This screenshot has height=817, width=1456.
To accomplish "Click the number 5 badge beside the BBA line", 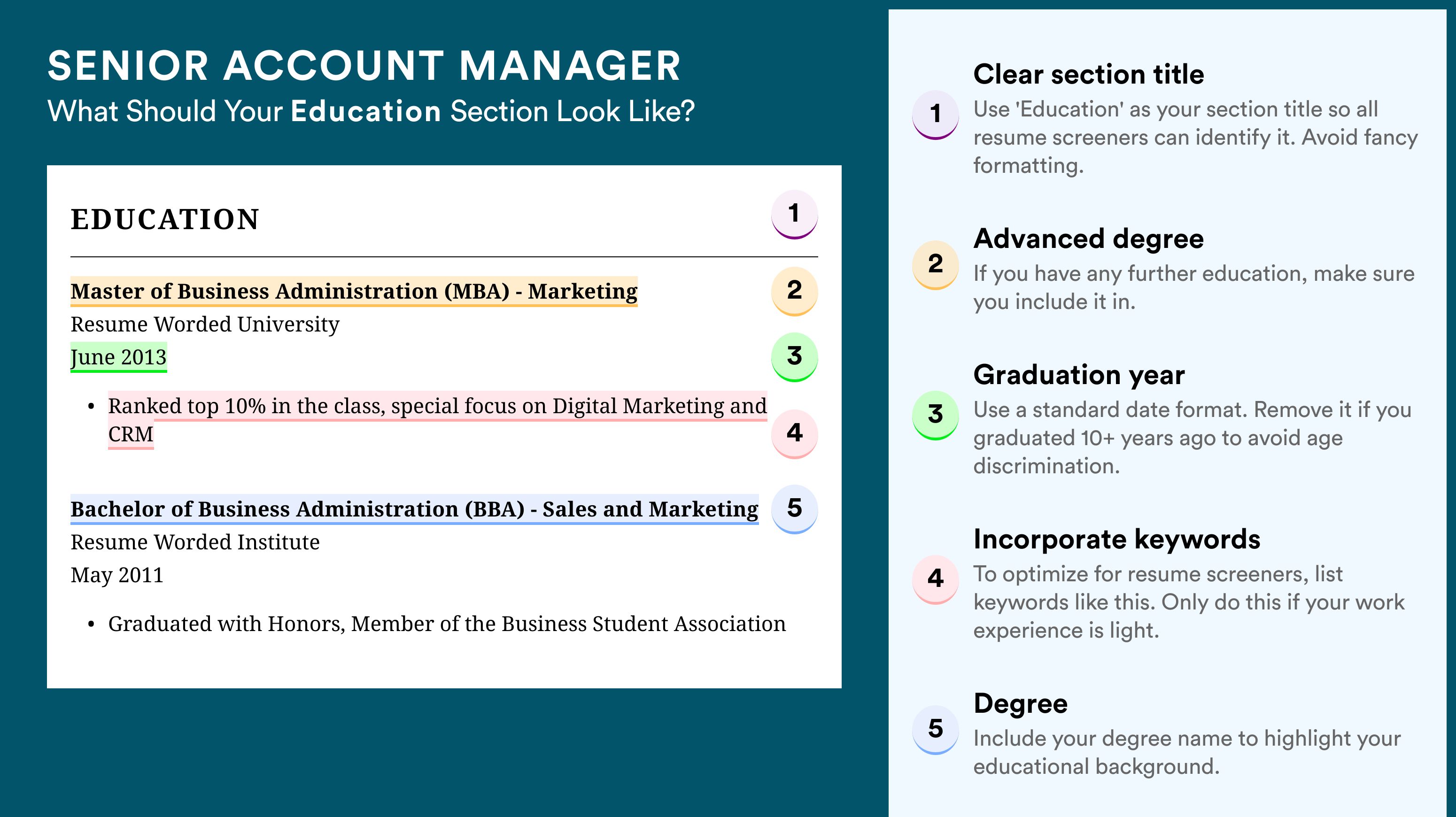I will pyautogui.click(x=794, y=509).
